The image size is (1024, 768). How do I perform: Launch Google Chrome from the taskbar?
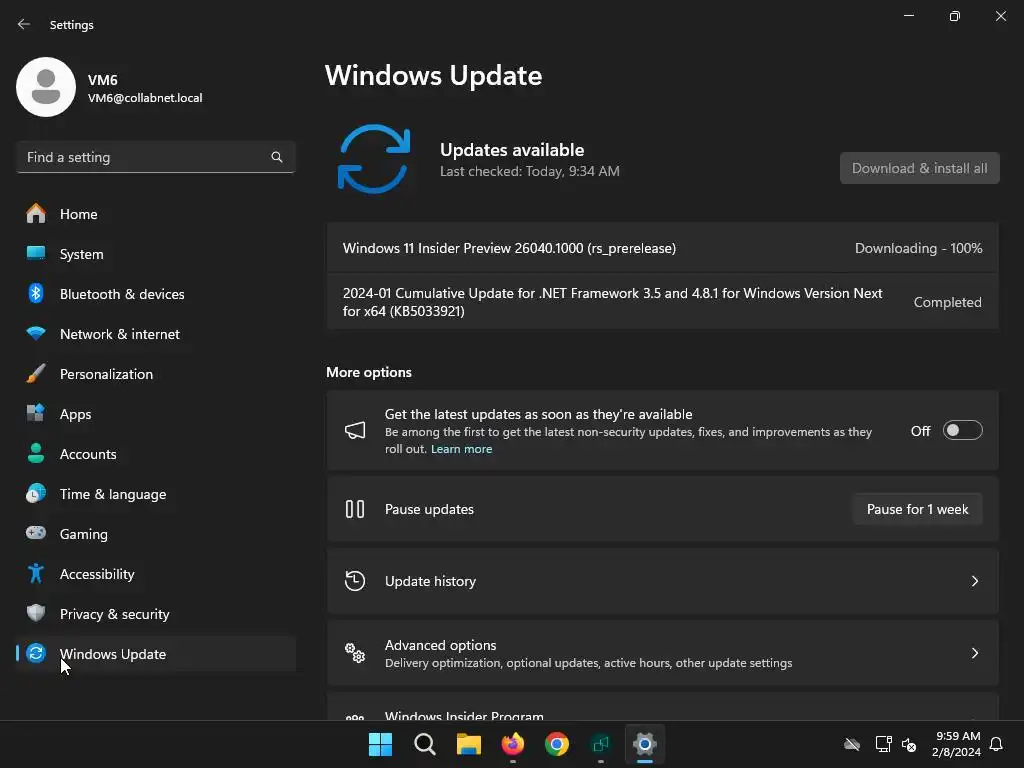pyautogui.click(x=556, y=744)
